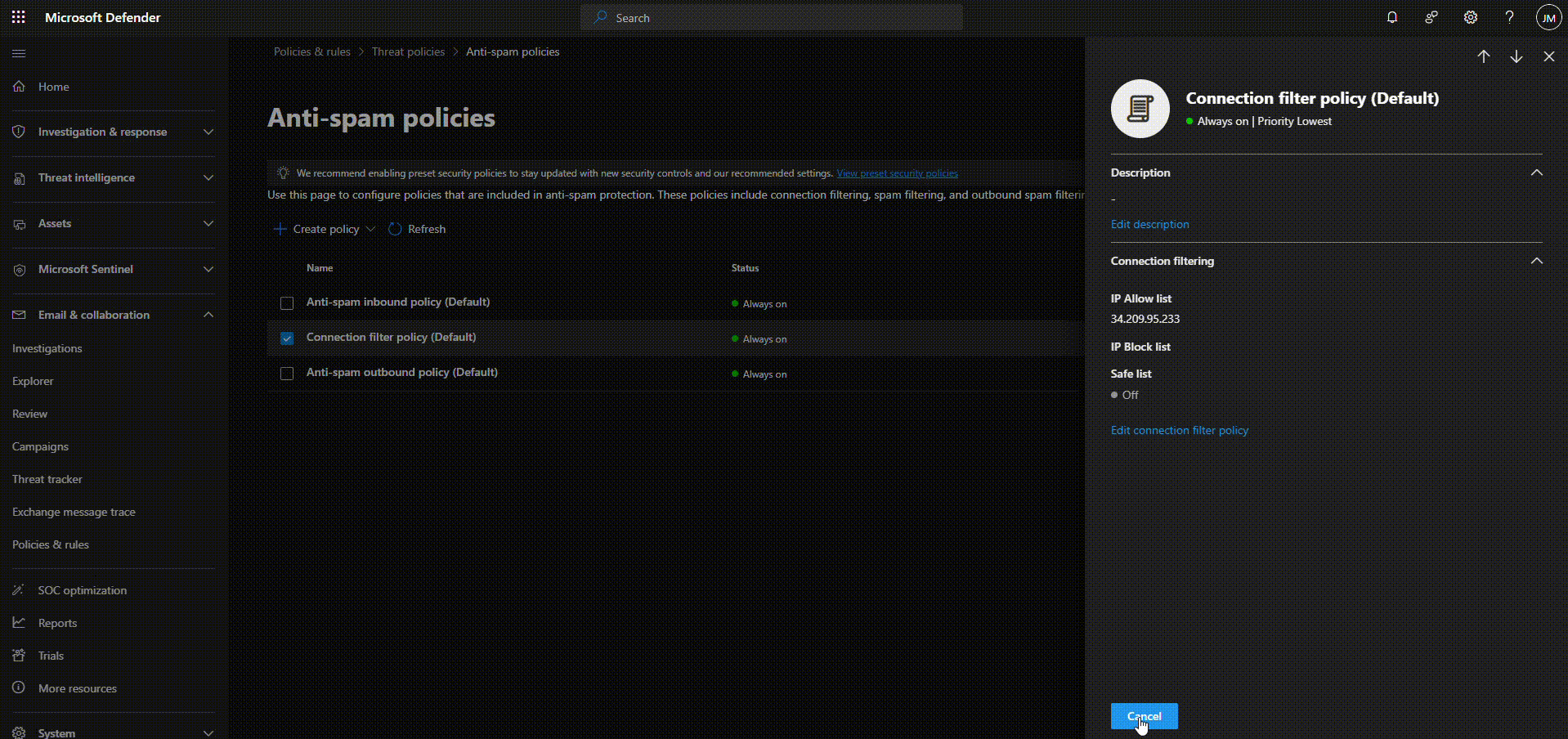Select the IP address 34.209.95.233
This screenshot has width=1568, height=739.
coord(1145,319)
